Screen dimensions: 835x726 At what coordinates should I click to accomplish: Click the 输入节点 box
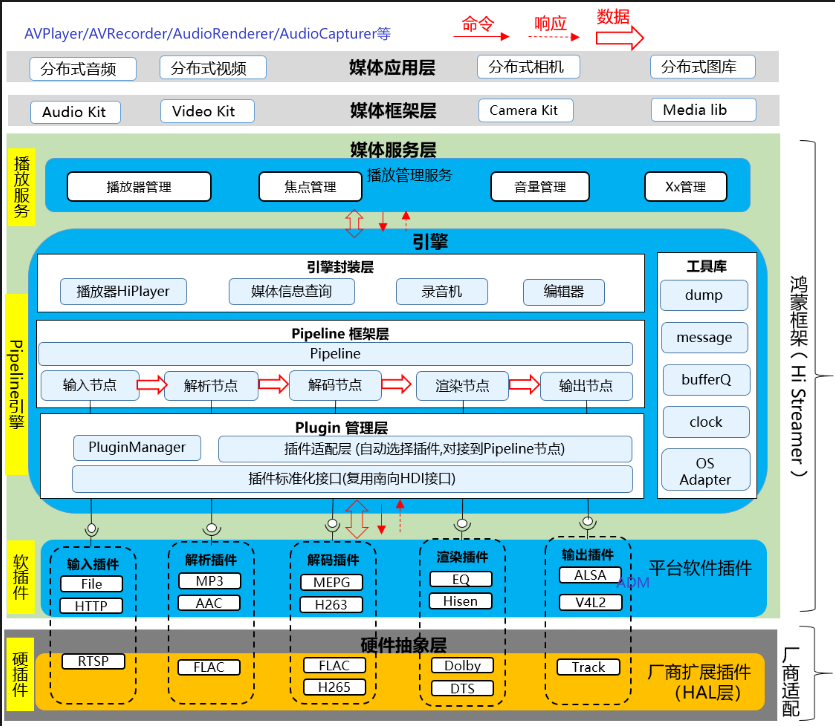click(90, 385)
